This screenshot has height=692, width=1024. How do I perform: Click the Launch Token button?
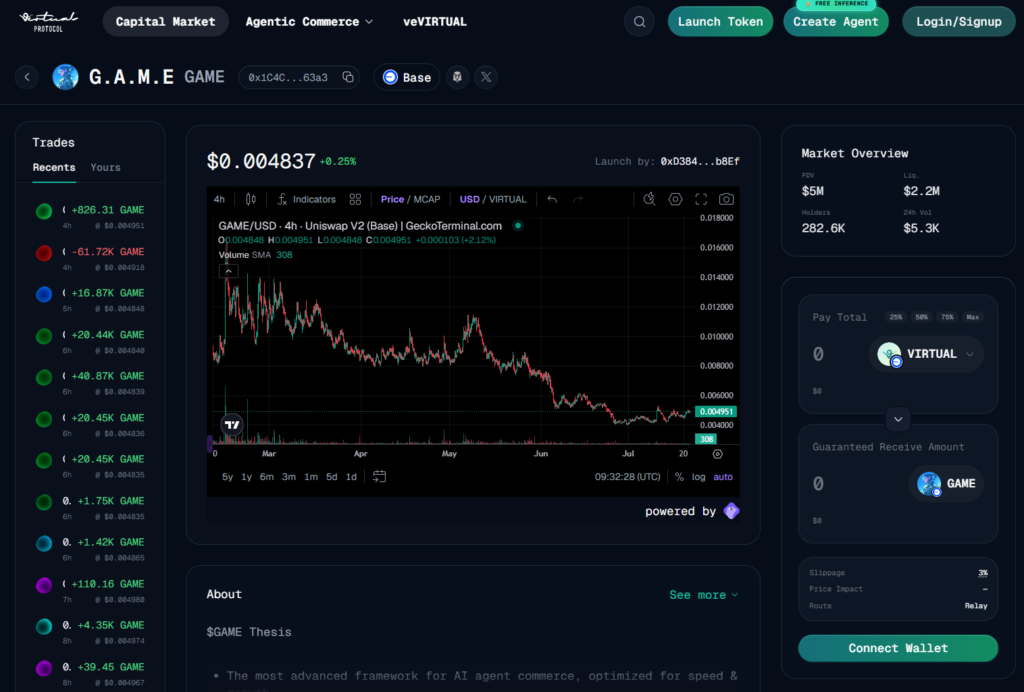pyautogui.click(x=720, y=22)
